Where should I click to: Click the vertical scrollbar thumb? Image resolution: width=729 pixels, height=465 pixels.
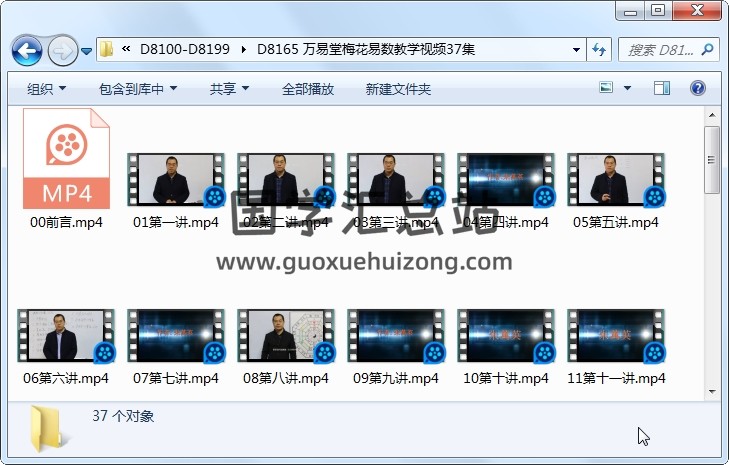(712, 160)
